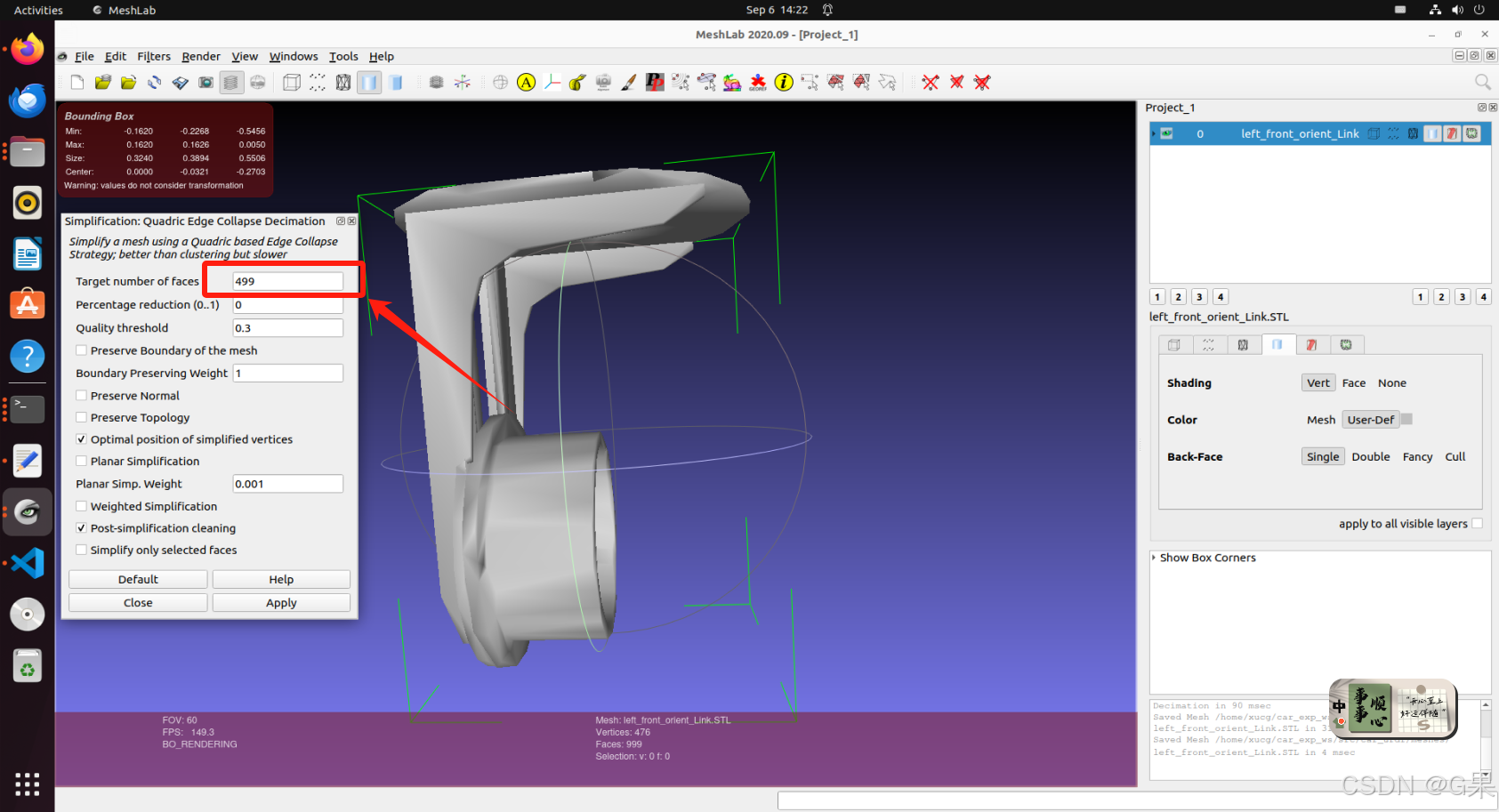This screenshot has height=812, width=1499.
Task: Open the Windows menu
Action: click(x=294, y=56)
